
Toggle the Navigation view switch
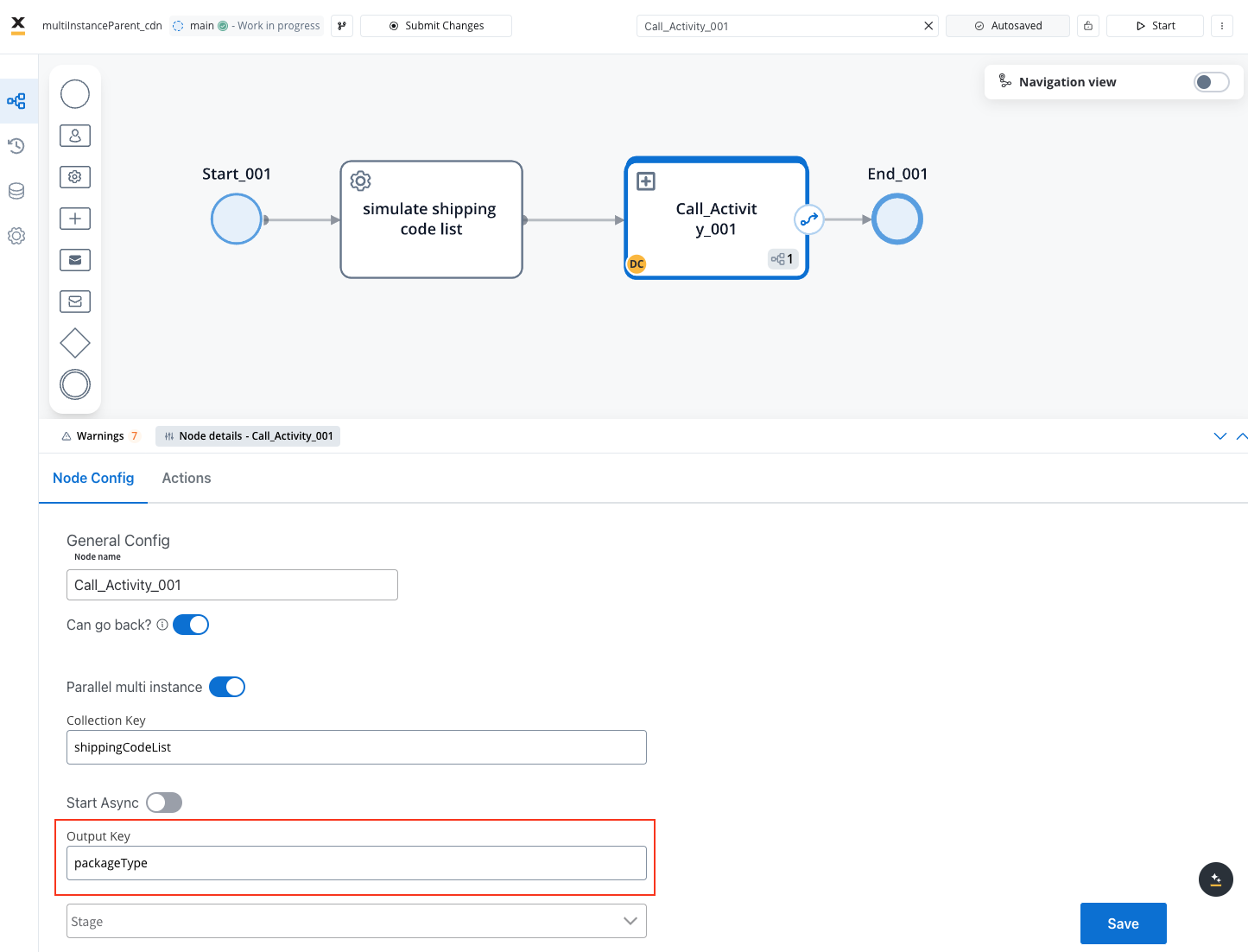pos(1211,82)
